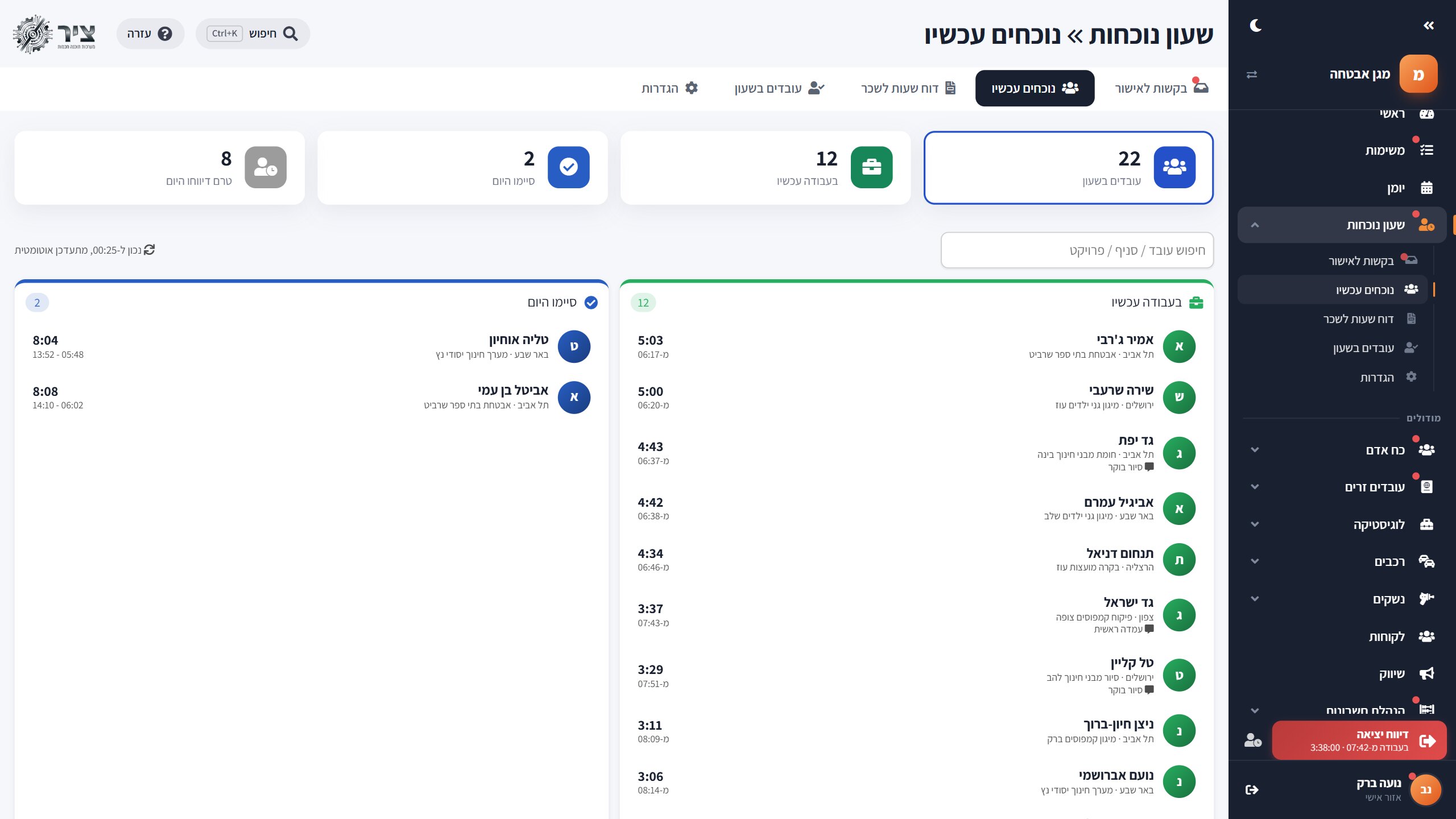
Task: Open חיפוש search button Ctrl+K
Action: (253, 34)
